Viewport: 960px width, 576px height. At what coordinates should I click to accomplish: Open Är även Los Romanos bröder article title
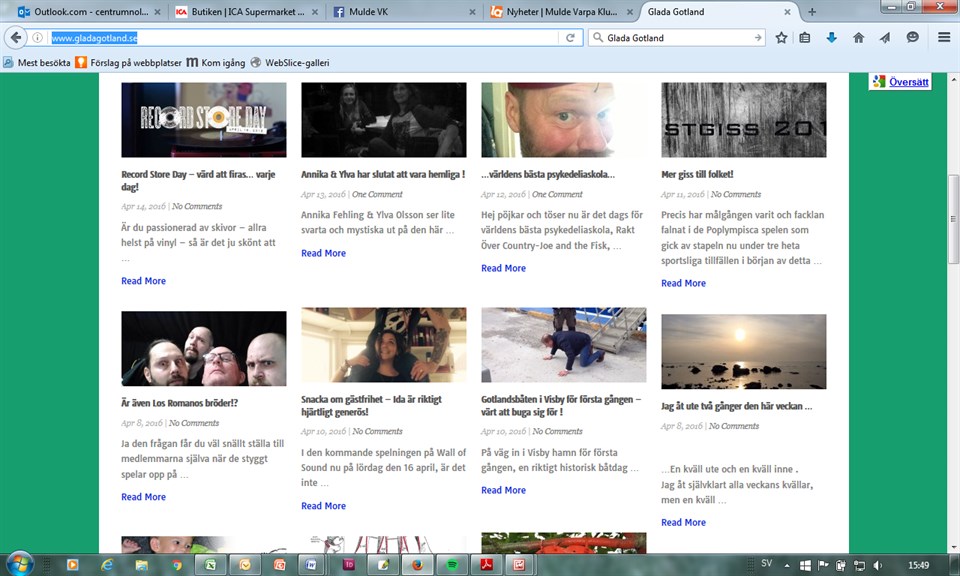[x=179, y=403]
